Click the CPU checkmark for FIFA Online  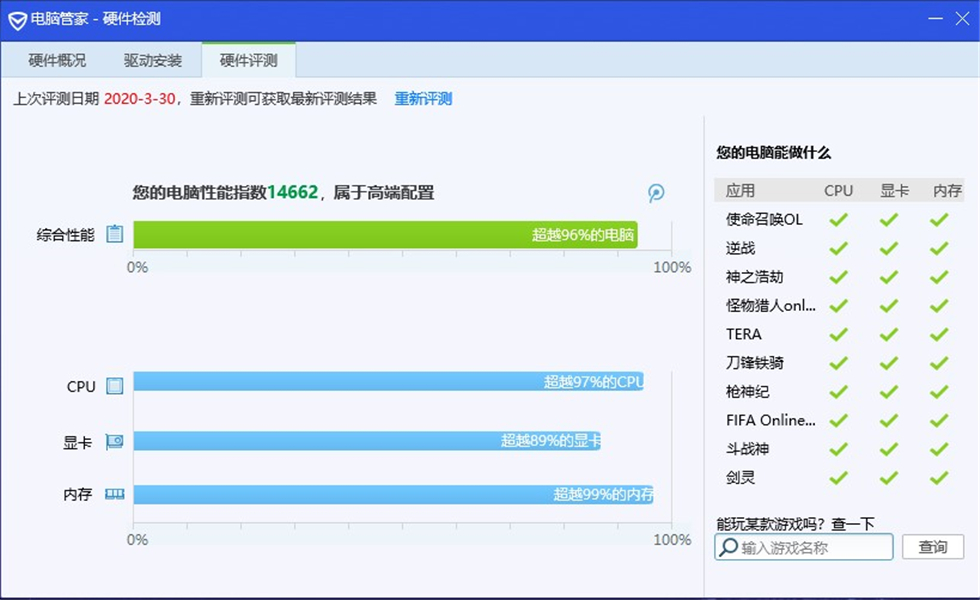[838, 420]
